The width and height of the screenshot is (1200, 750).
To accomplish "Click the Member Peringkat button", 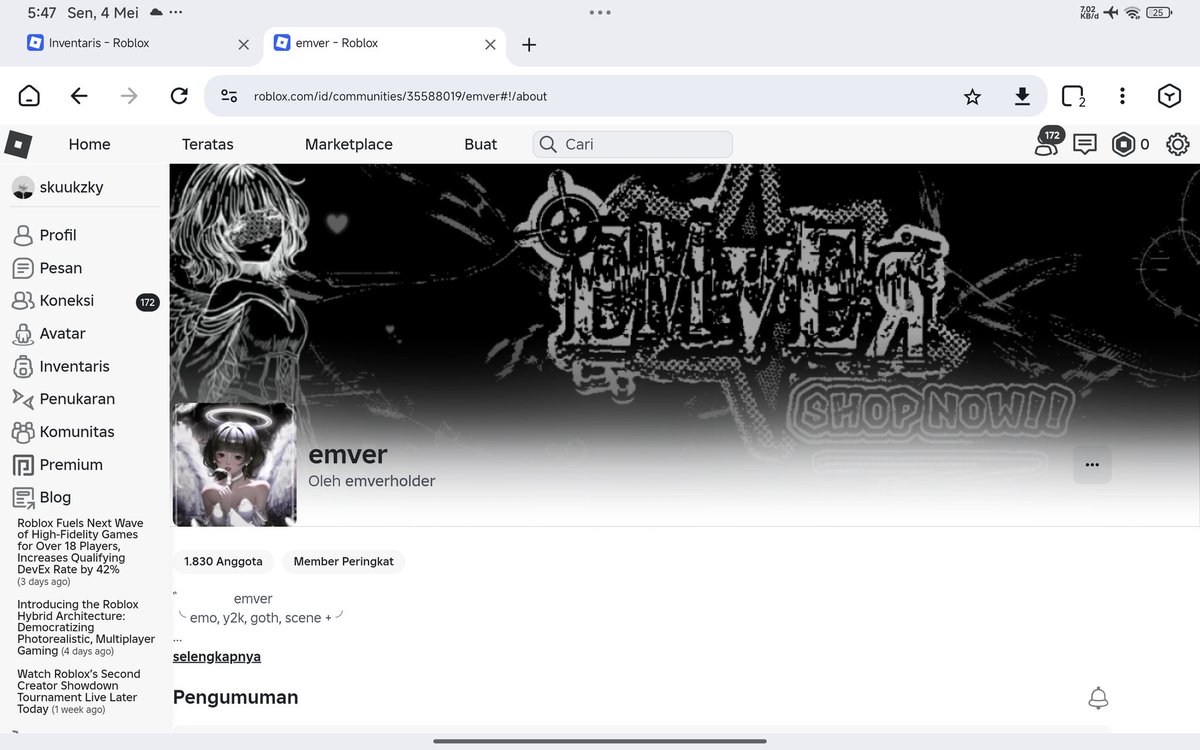I will pyautogui.click(x=343, y=562).
